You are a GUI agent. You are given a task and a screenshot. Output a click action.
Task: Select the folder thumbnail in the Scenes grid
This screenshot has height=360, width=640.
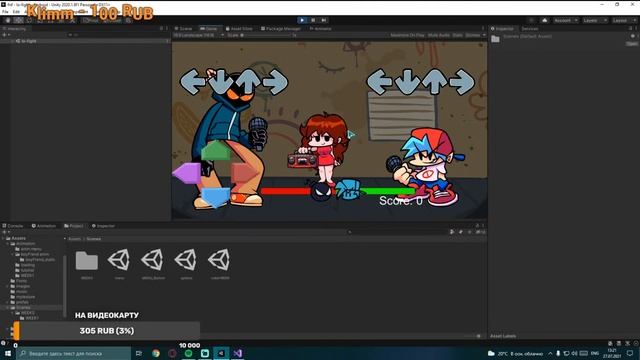[87, 260]
